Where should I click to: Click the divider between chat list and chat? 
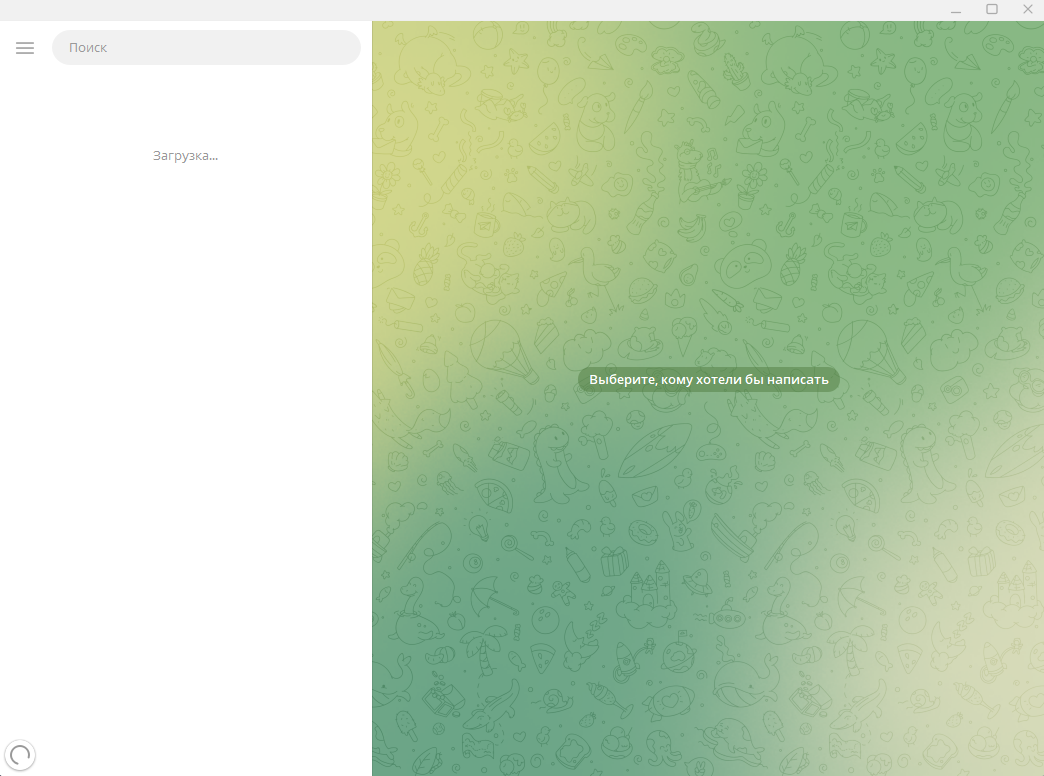[372, 400]
